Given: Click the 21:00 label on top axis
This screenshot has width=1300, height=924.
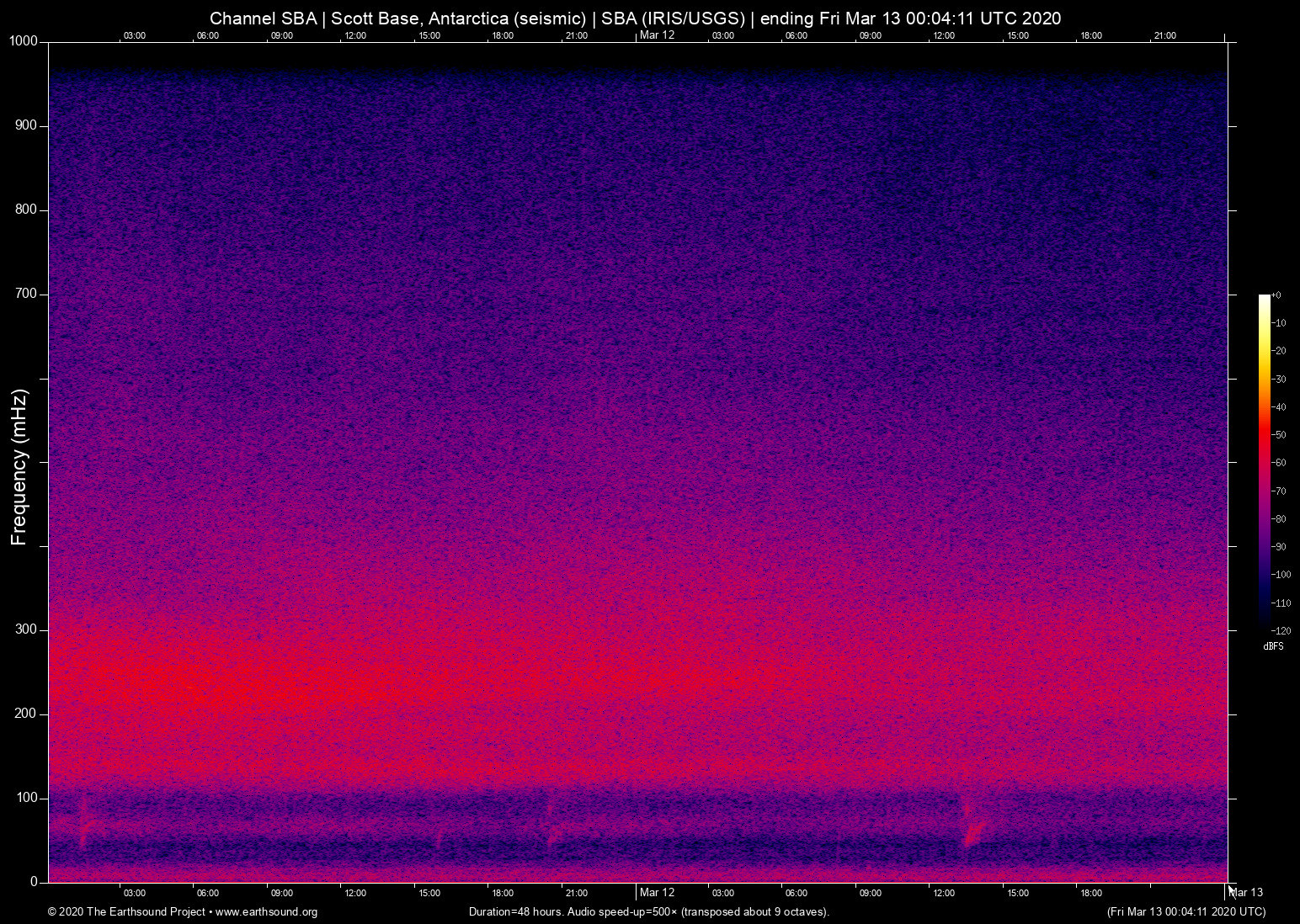Looking at the screenshot, I should 578,35.
